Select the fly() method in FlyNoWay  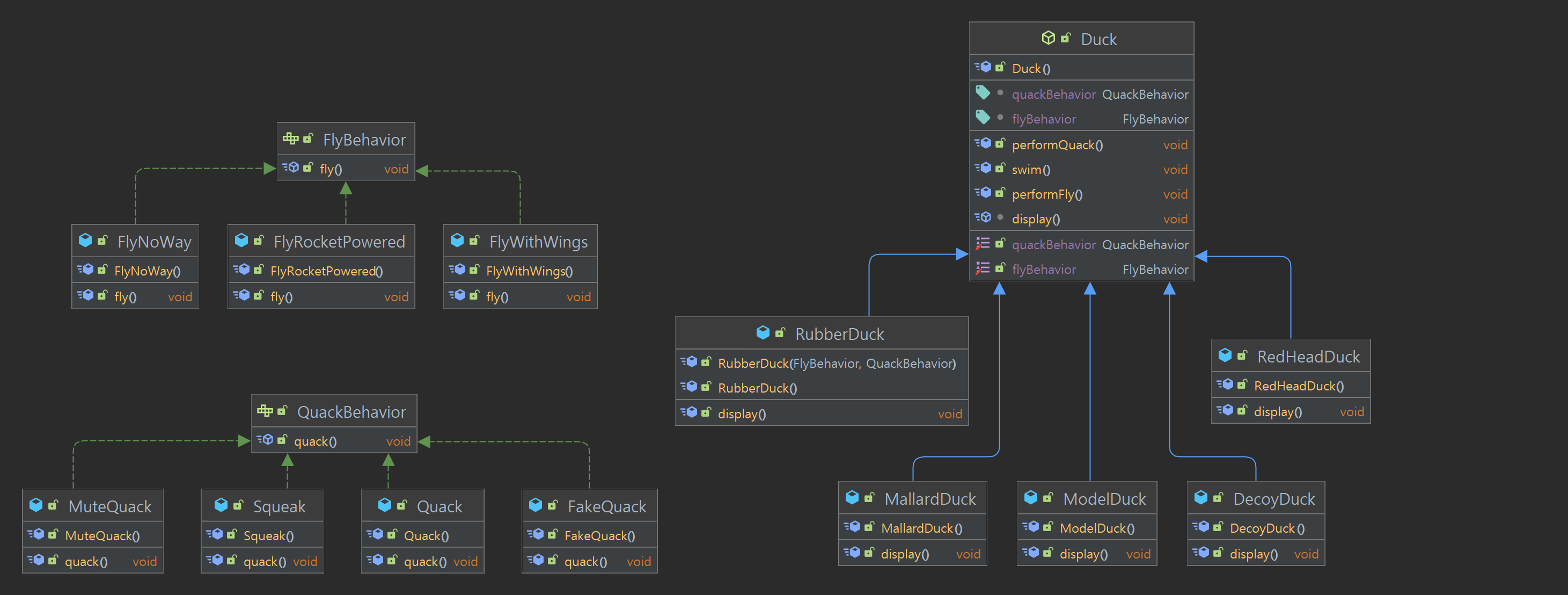[126, 297]
